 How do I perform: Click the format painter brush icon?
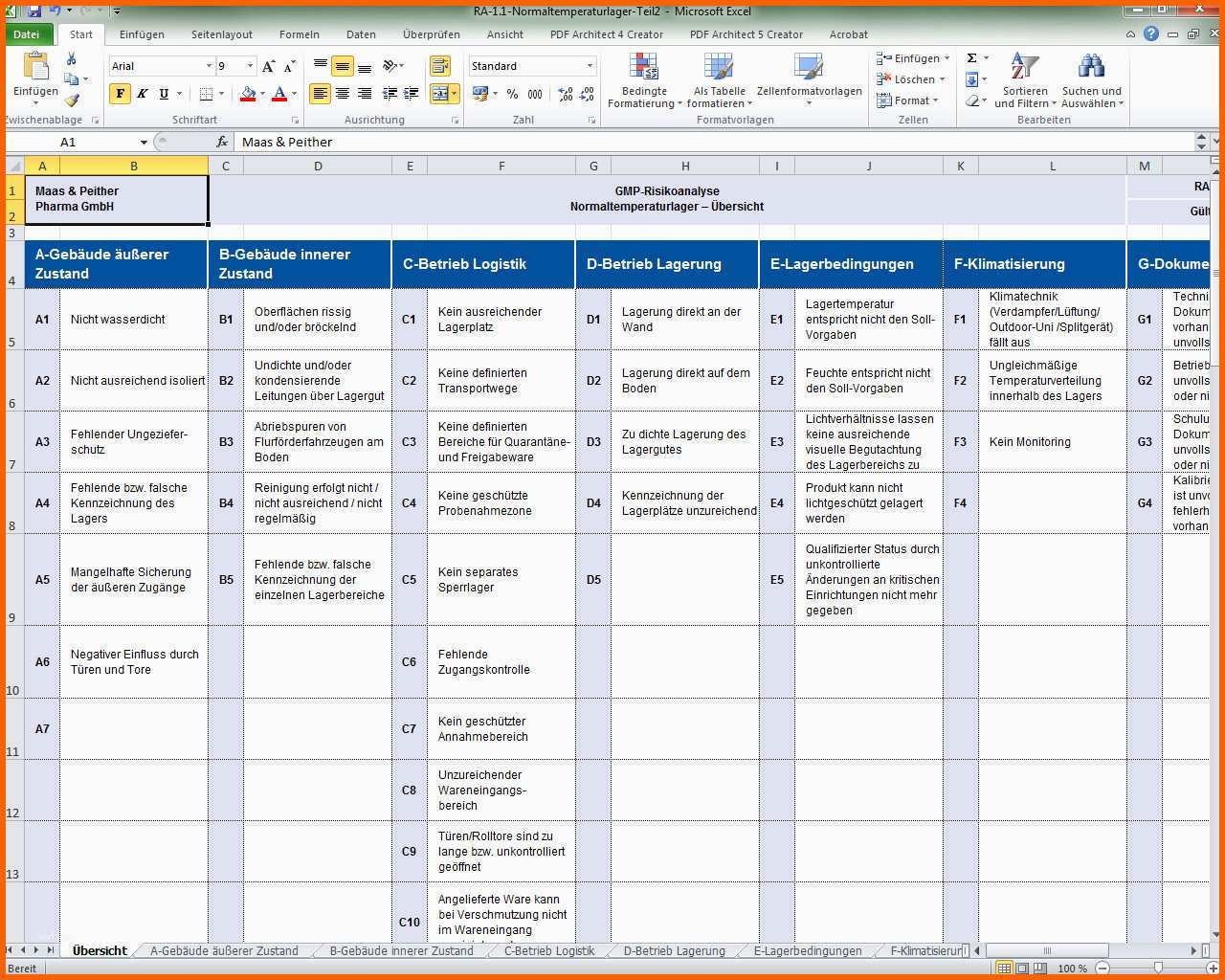click(x=72, y=100)
